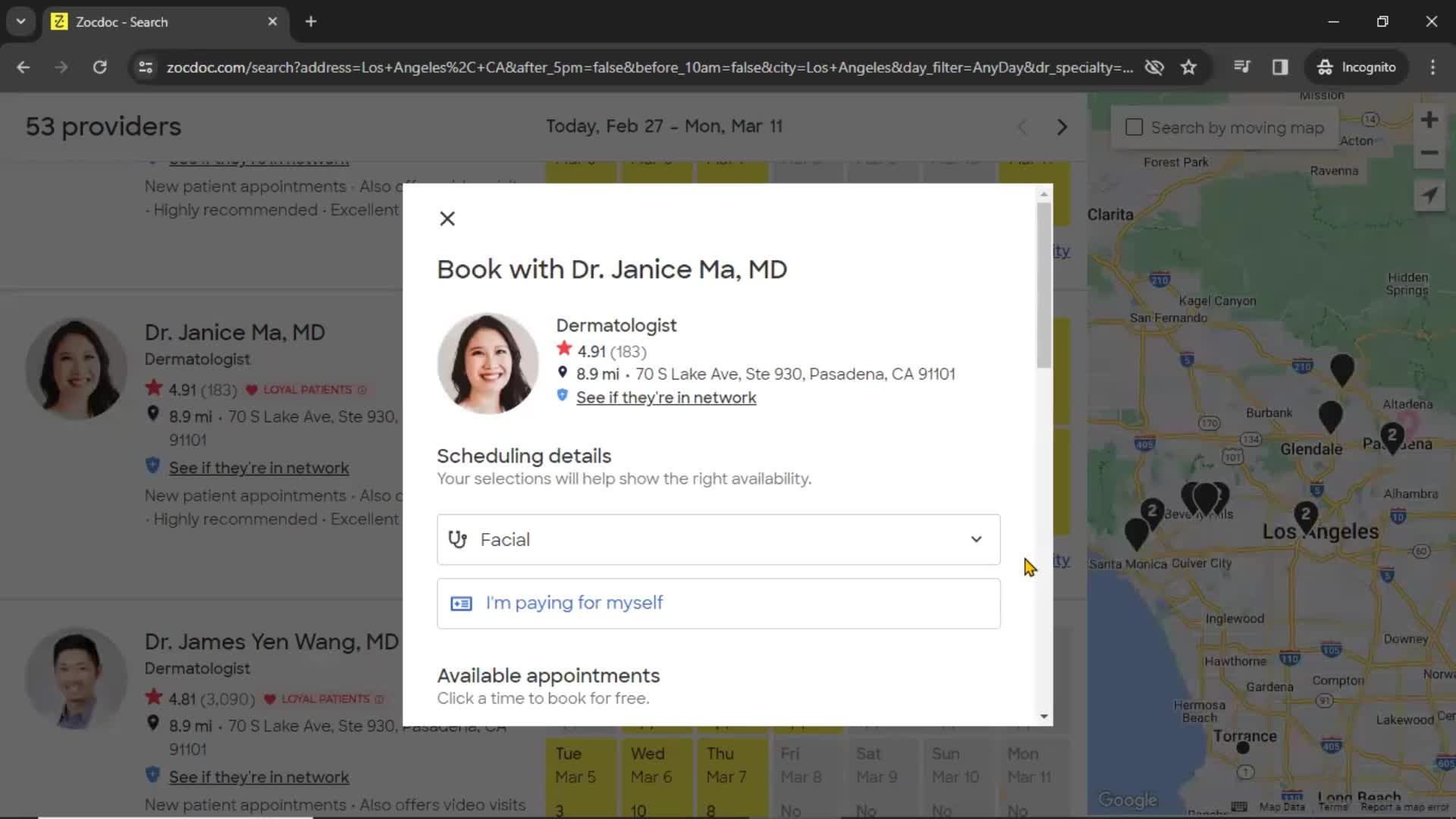Click Dr. James Yen Wang's profile photo

(76, 679)
